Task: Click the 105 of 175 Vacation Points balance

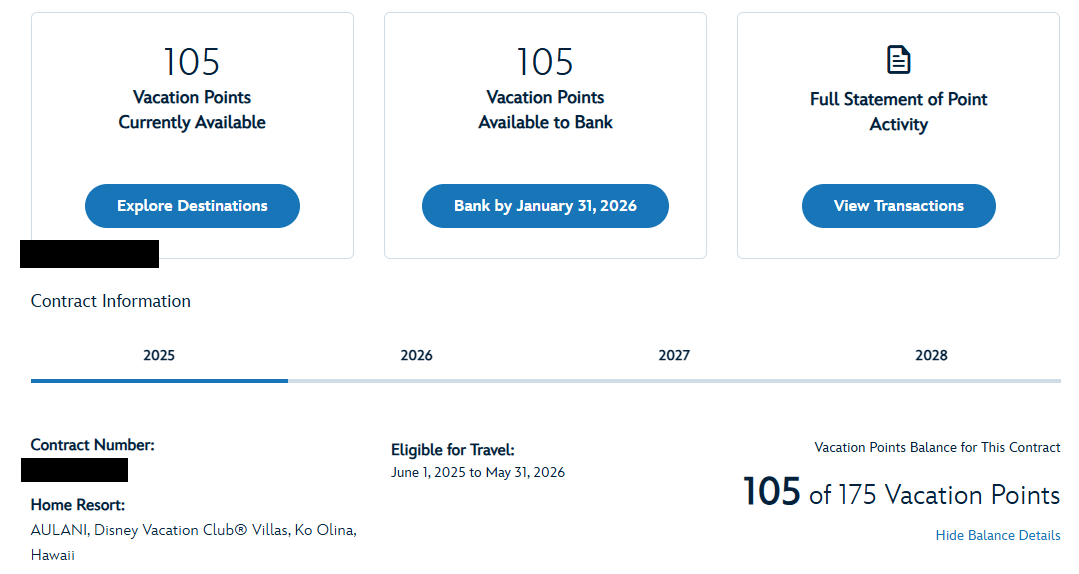Action: click(x=900, y=493)
